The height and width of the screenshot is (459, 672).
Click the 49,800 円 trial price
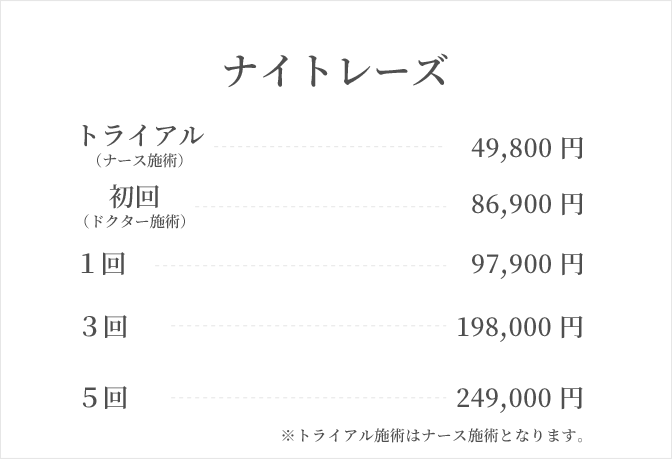(x=526, y=149)
